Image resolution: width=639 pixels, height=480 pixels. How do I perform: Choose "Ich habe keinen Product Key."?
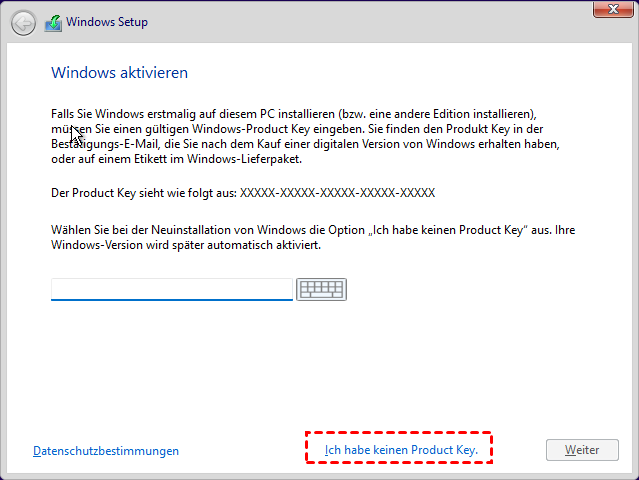[x=401, y=449]
